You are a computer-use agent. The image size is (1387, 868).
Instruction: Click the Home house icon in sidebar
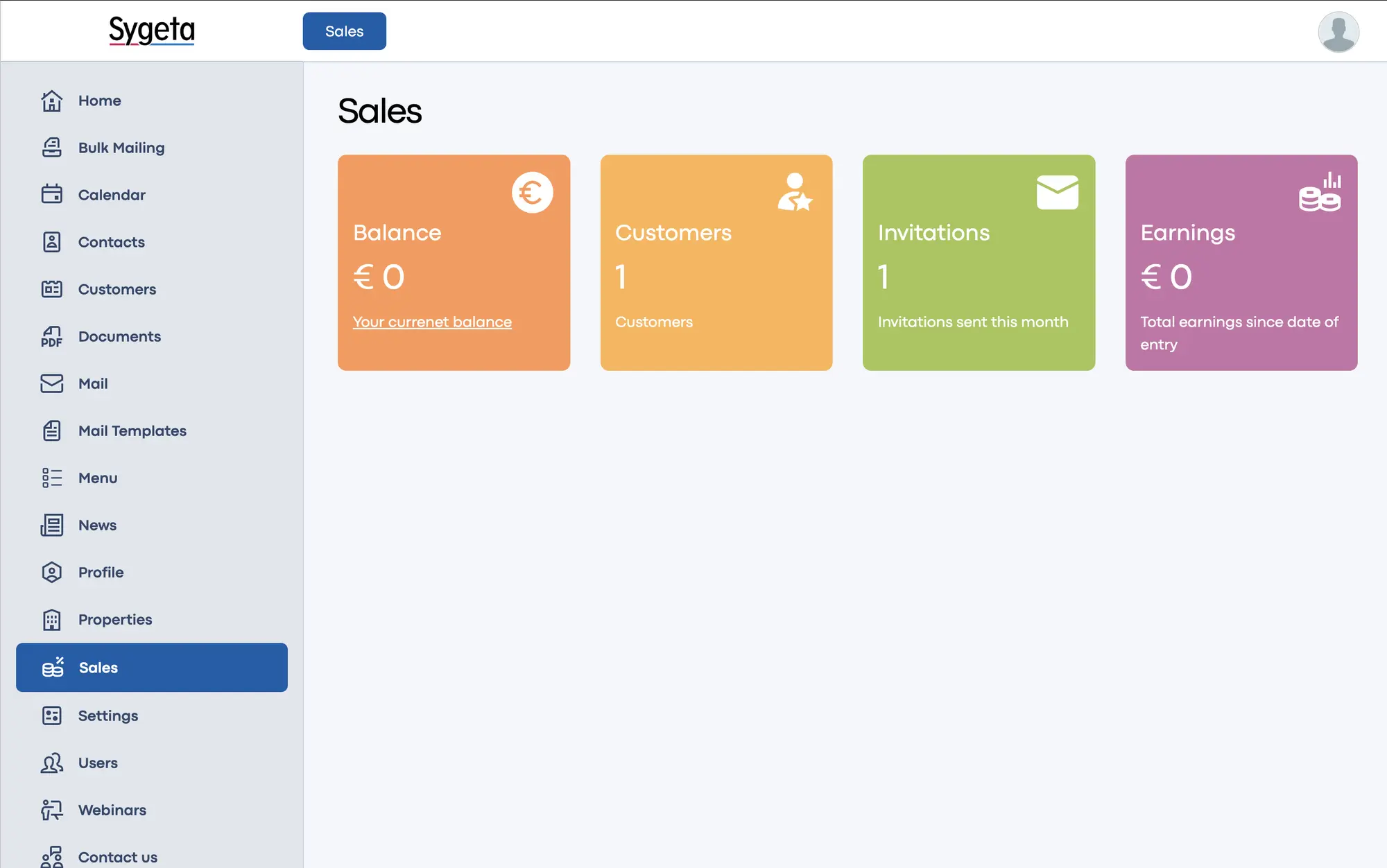[52, 101]
